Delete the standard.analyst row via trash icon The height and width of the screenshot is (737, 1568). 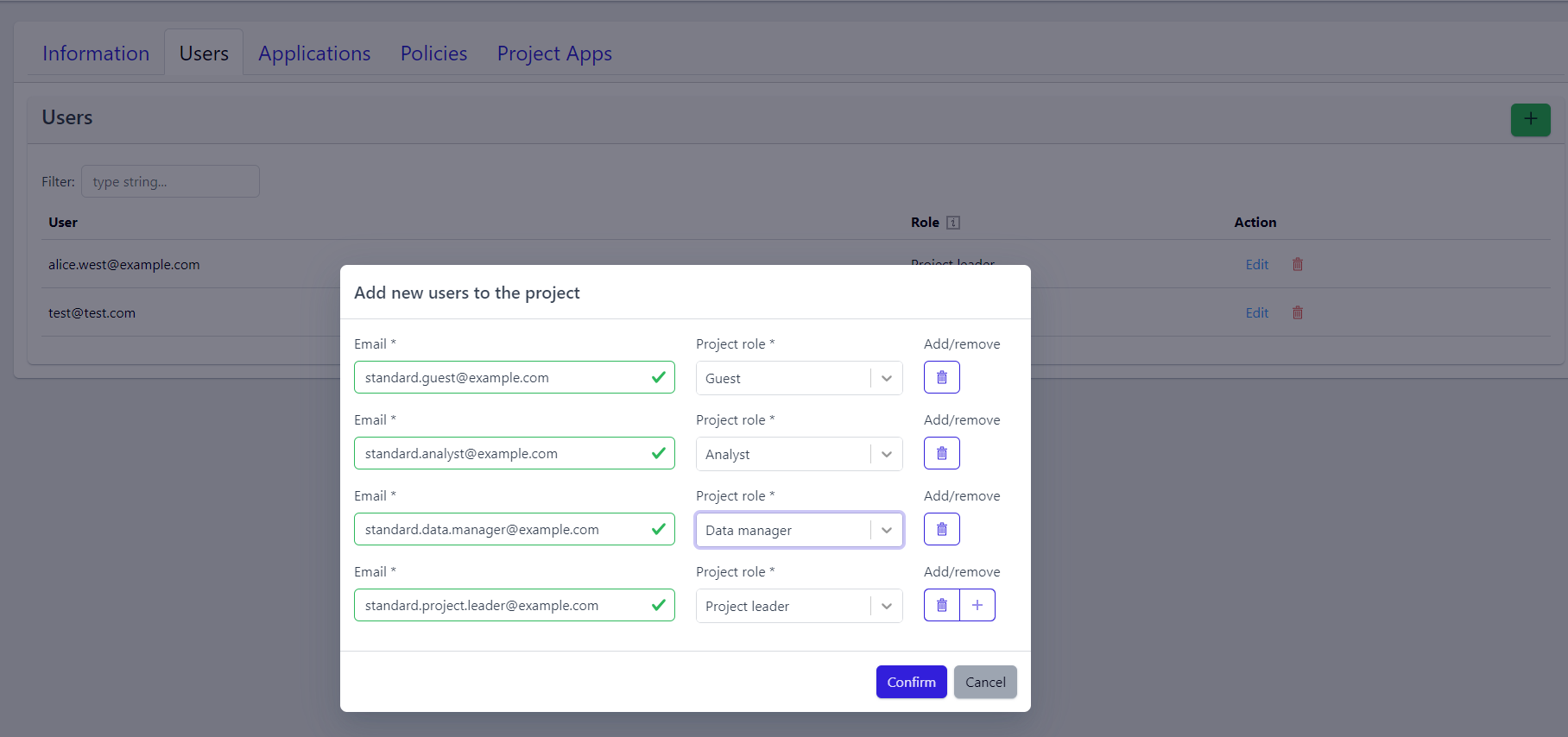click(941, 453)
